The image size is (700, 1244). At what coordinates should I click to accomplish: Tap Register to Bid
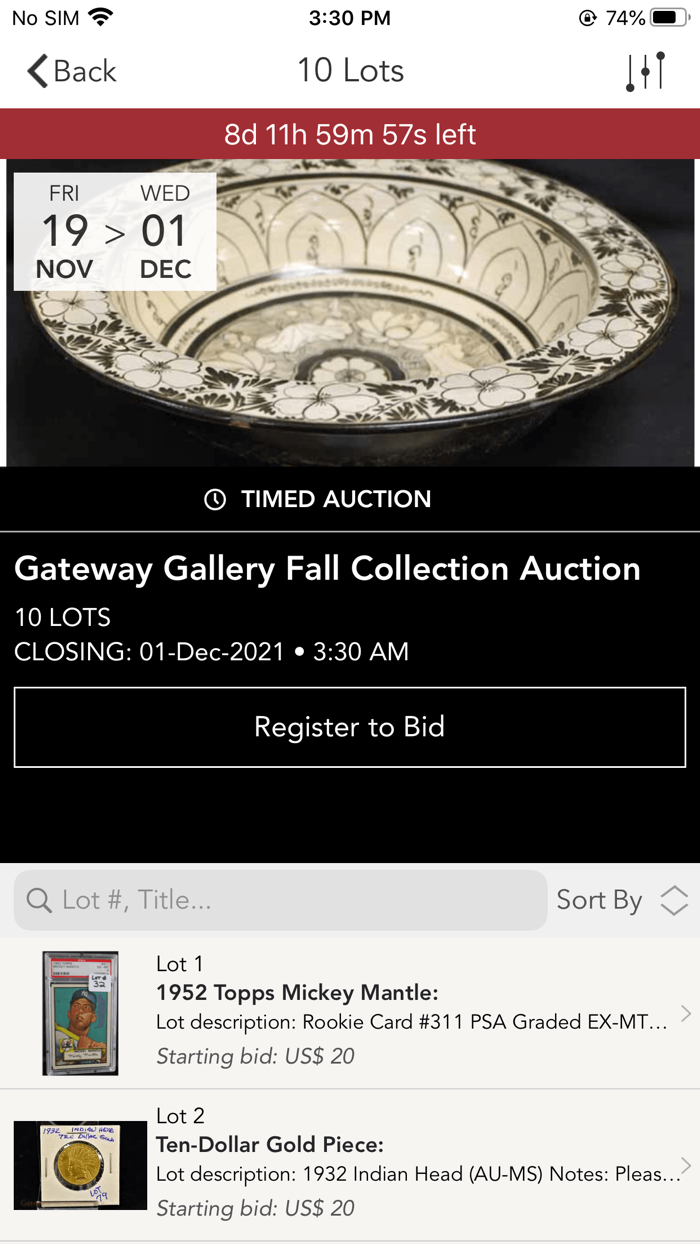point(350,727)
